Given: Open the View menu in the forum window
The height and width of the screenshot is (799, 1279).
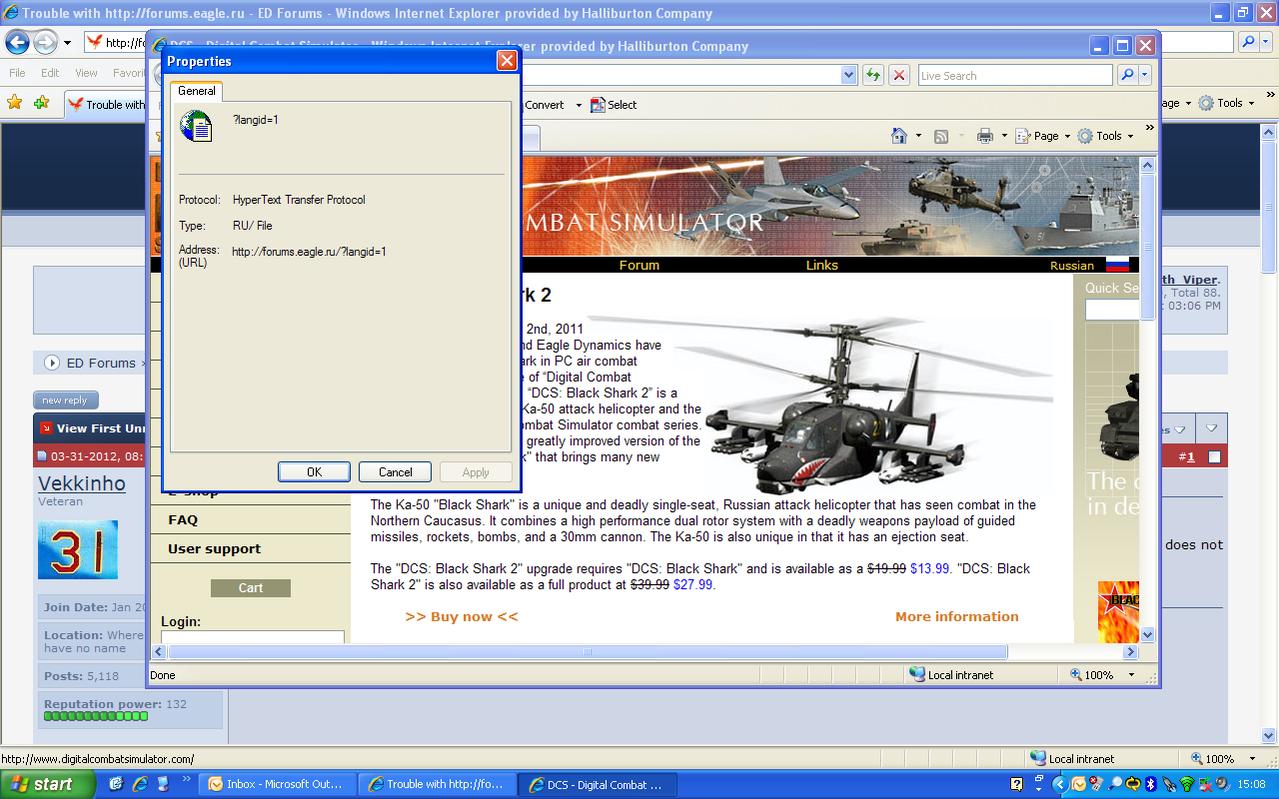Looking at the screenshot, I should coord(86,73).
